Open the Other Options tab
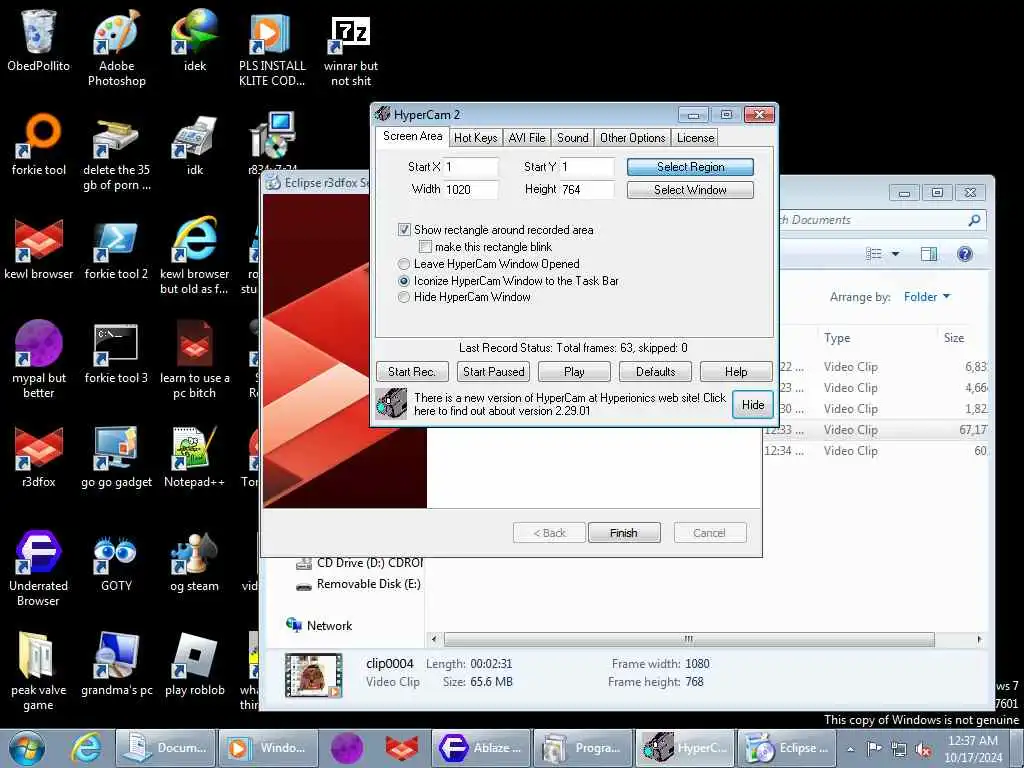This screenshot has height=768, width=1024. (x=632, y=138)
